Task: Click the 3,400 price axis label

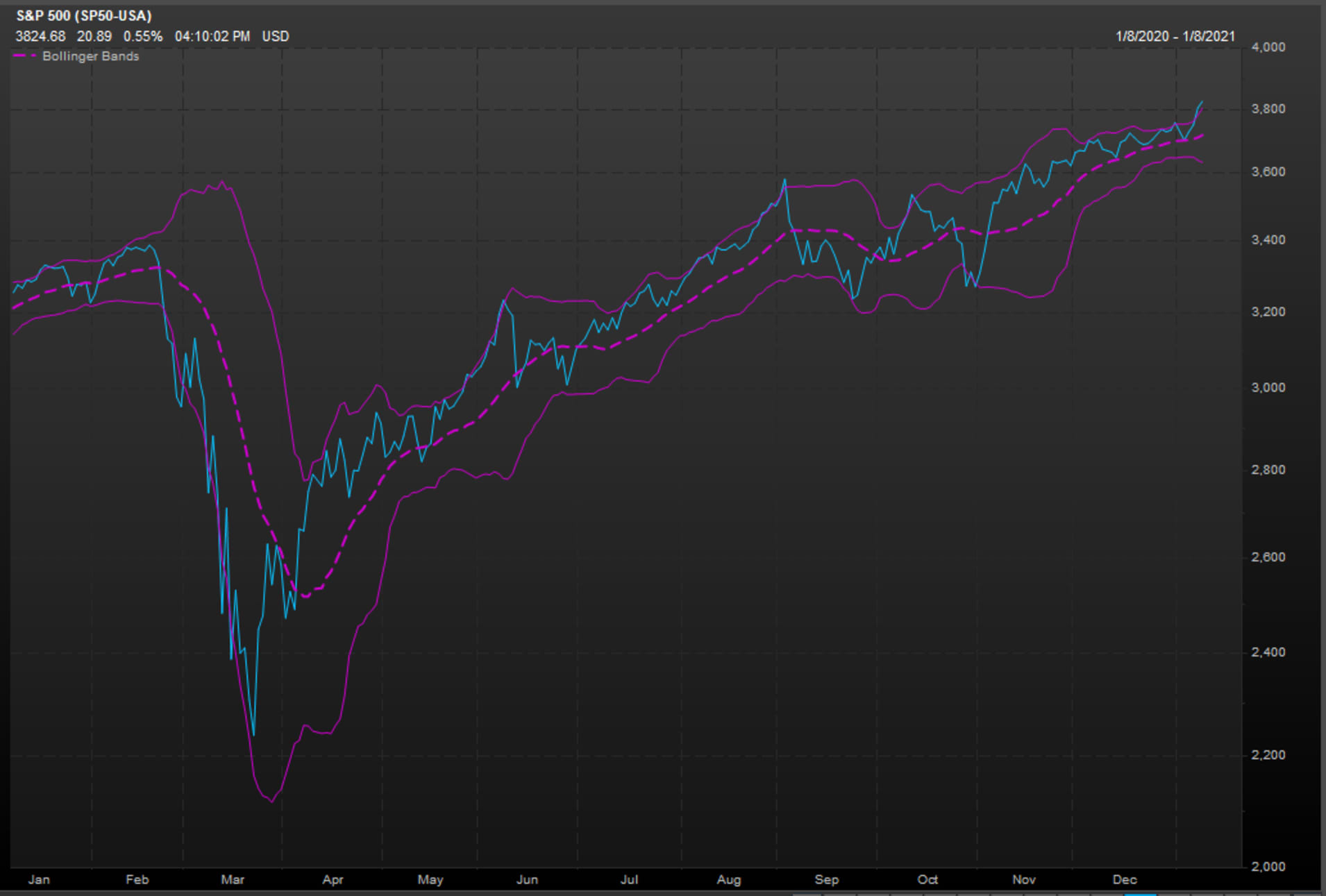Action: (x=1268, y=239)
